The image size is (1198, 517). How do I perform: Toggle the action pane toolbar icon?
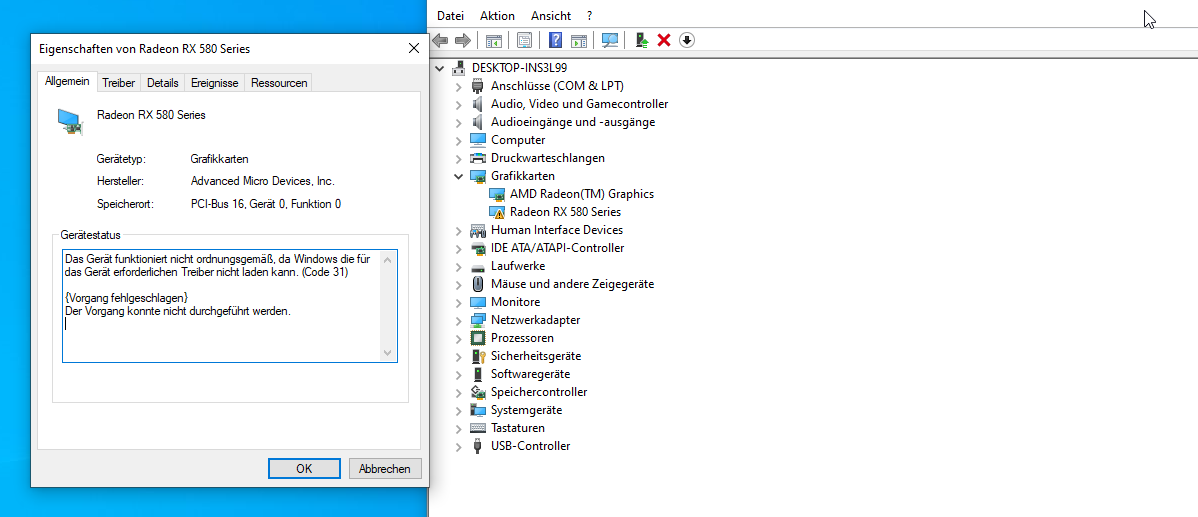click(x=578, y=40)
